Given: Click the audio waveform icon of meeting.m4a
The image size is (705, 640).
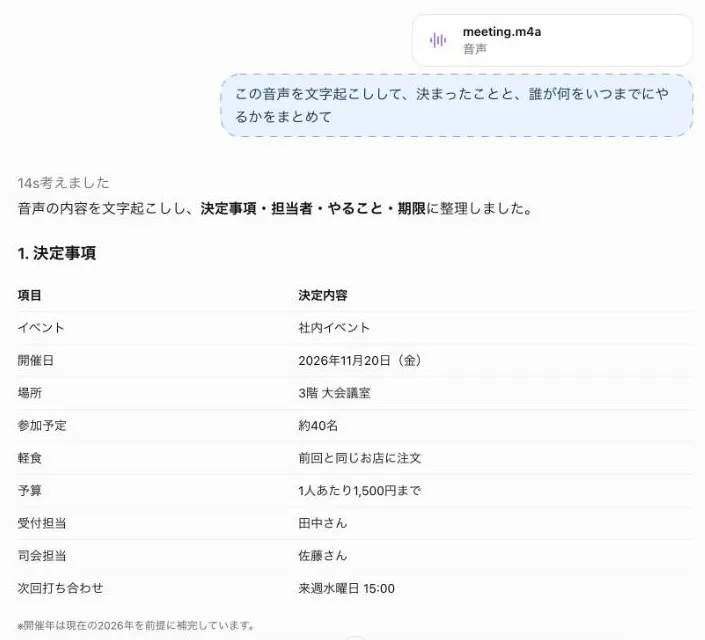Looking at the screenshot, I should click(437, 40).
